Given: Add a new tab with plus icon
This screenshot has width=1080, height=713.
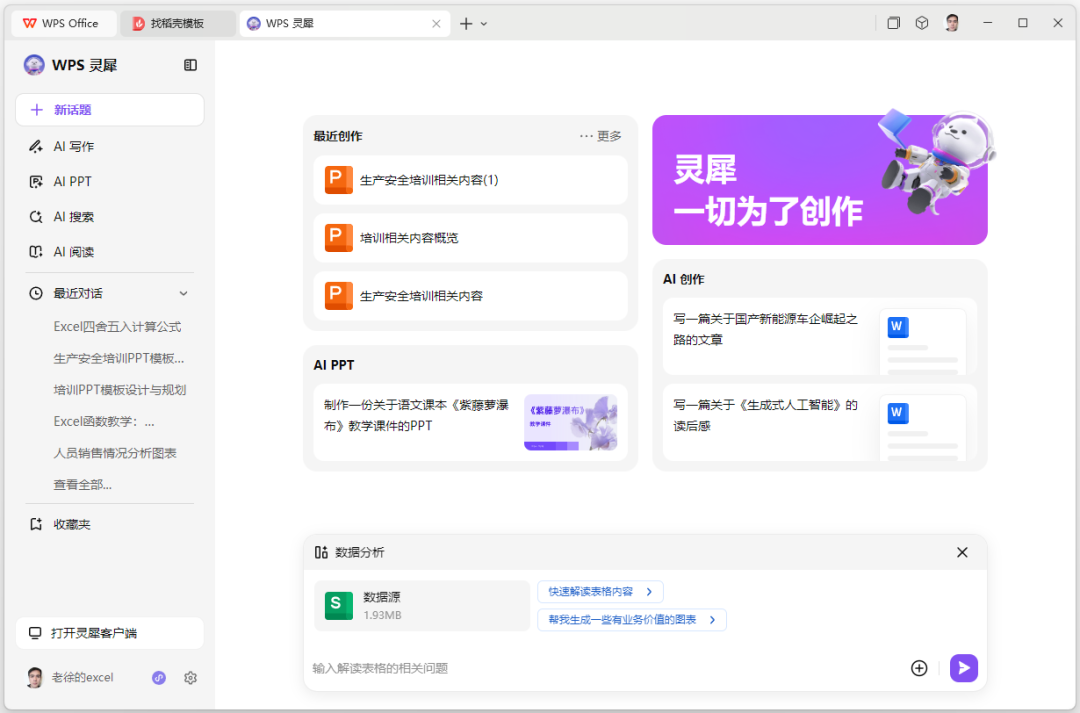Looking at the screenshot, I should click(466, 23).
